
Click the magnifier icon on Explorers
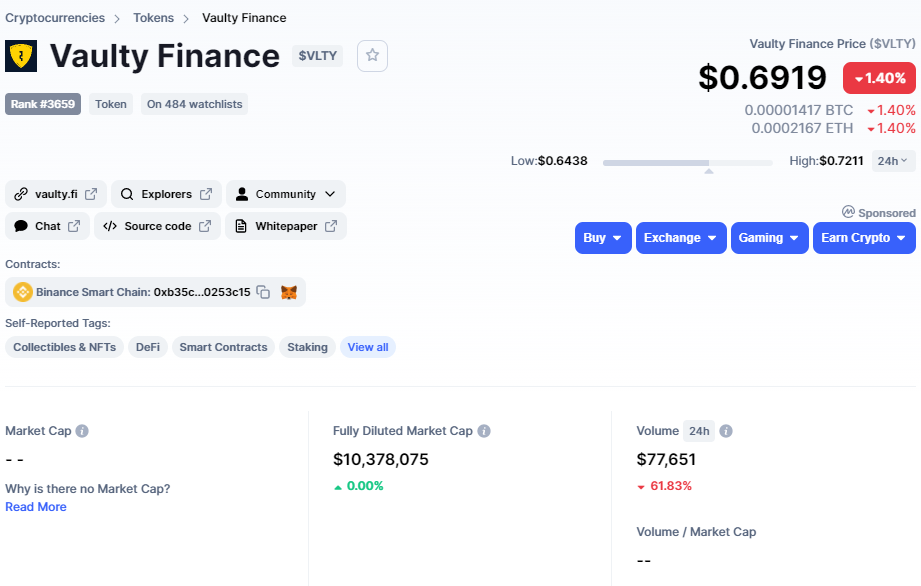pos(127,194)
